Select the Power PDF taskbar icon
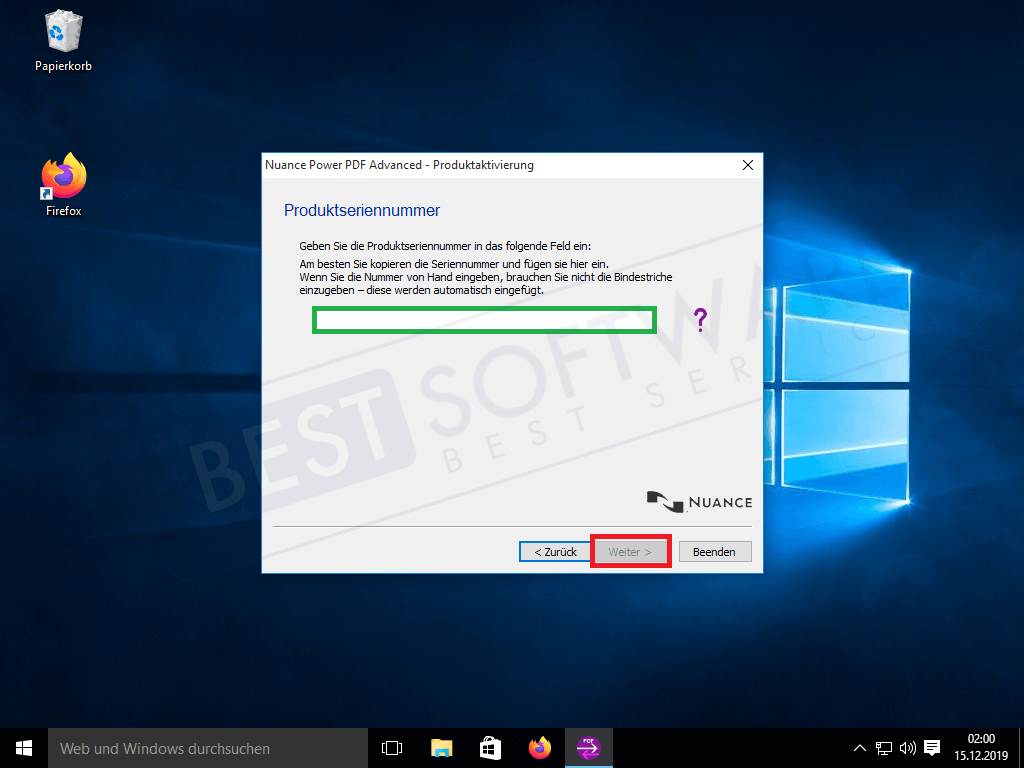Image resolution: width=1024 pixels, height=768 pixels. (589, 748)
